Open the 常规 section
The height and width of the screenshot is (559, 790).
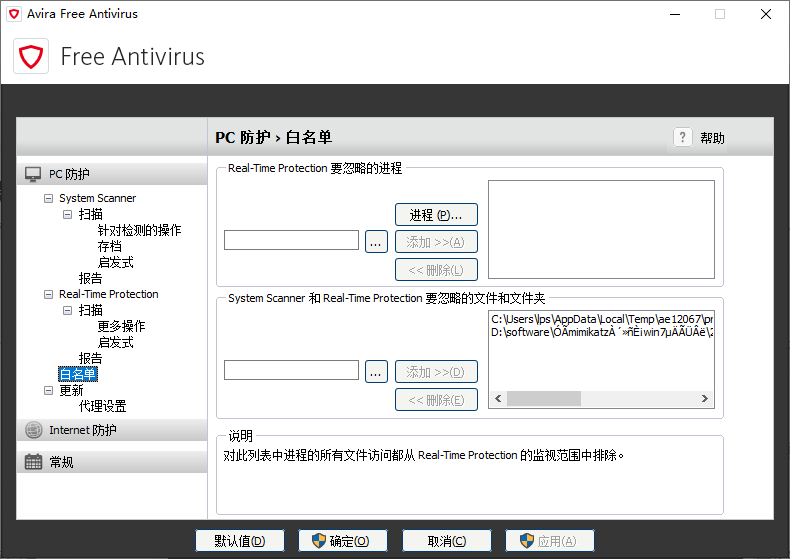pyautogui.click(x=112, y=462)
